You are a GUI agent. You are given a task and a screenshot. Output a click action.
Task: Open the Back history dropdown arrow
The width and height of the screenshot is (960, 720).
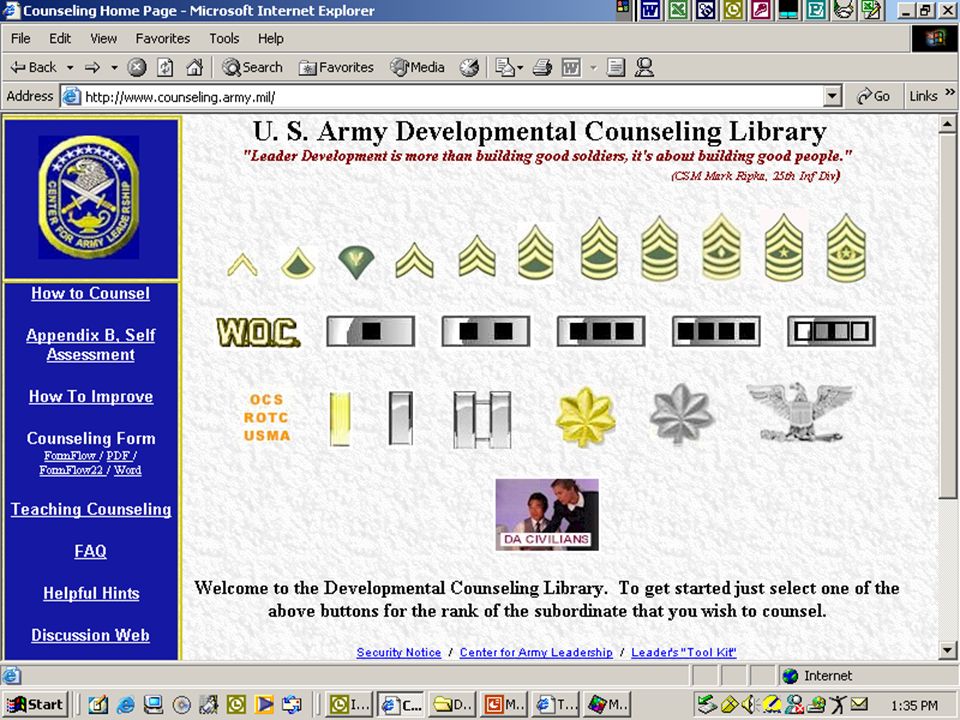70,67
